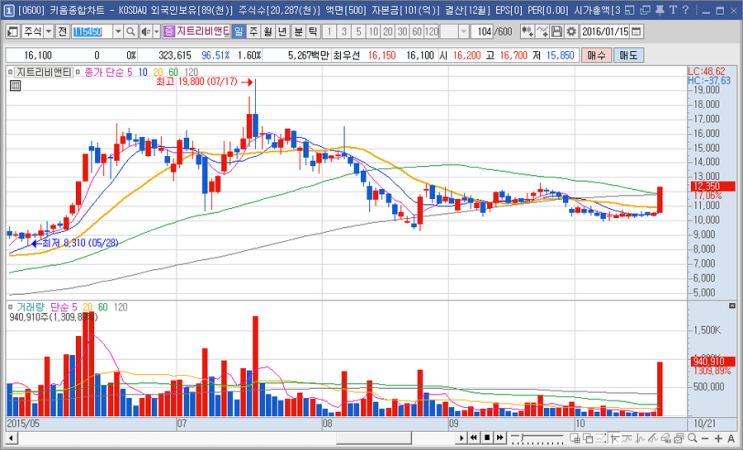The height and width of the screenshot is (450, 743).
Task: Edit the candle count field showing 104
Action: click(x=483, y=32)
